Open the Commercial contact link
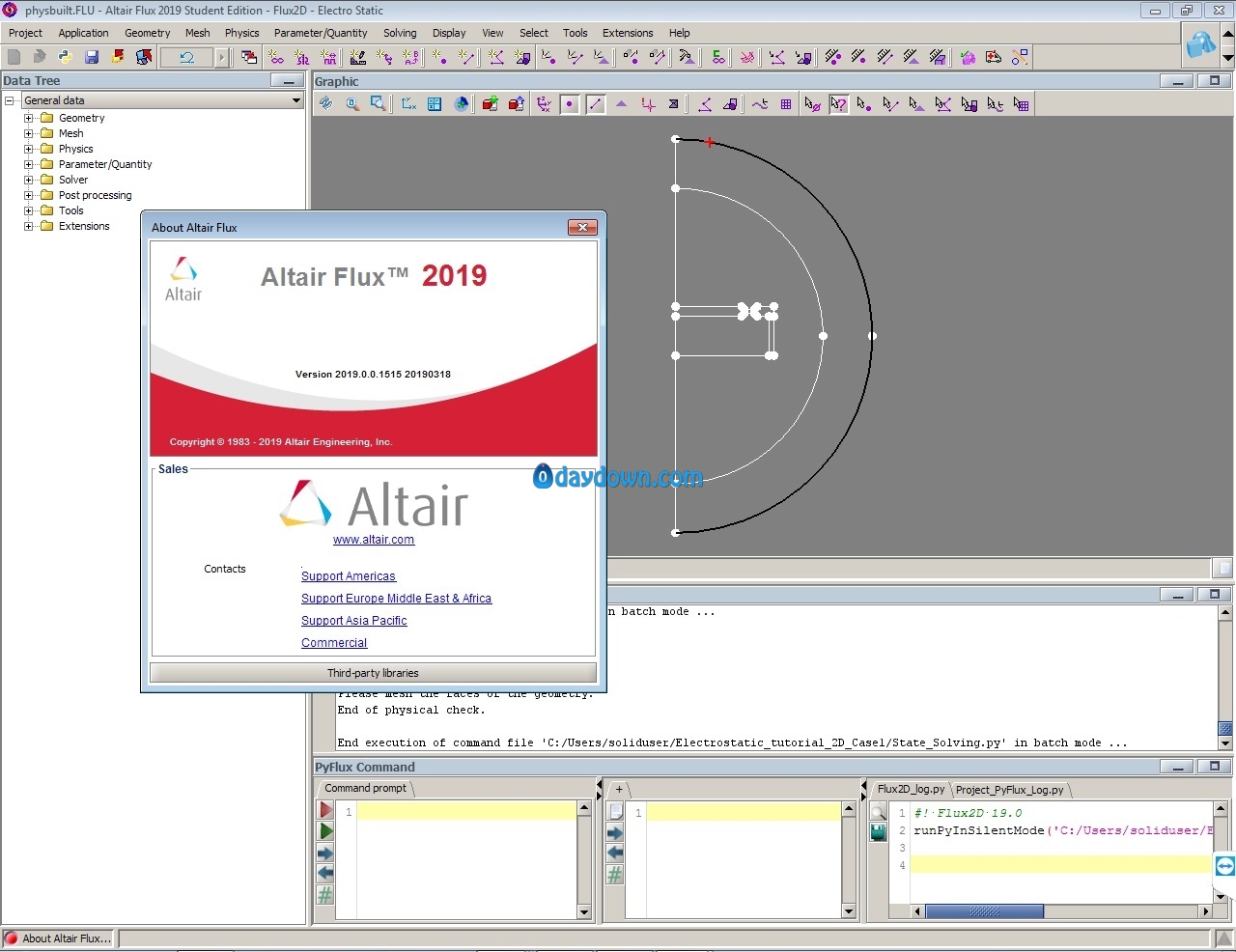Image resolution: width=1236 pixels, height=952 pixels. click(334, 643)
